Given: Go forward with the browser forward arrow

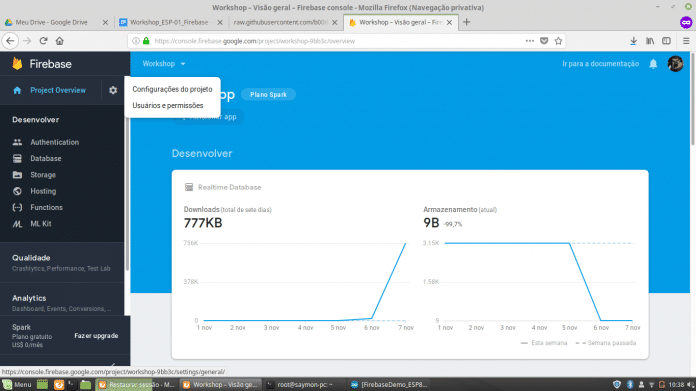Looking at the screenshot, I should 27,41.
